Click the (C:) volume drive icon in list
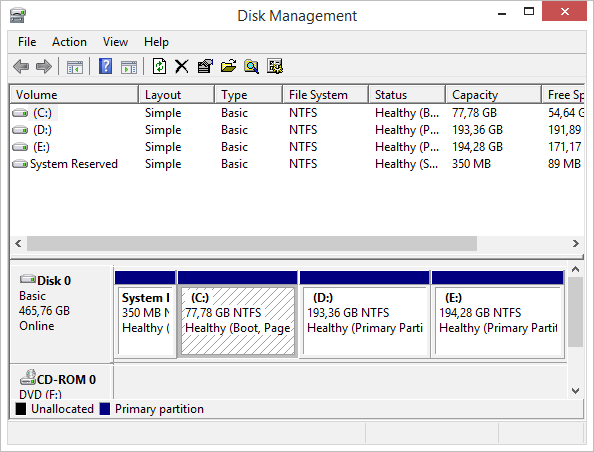 [20, 113]
